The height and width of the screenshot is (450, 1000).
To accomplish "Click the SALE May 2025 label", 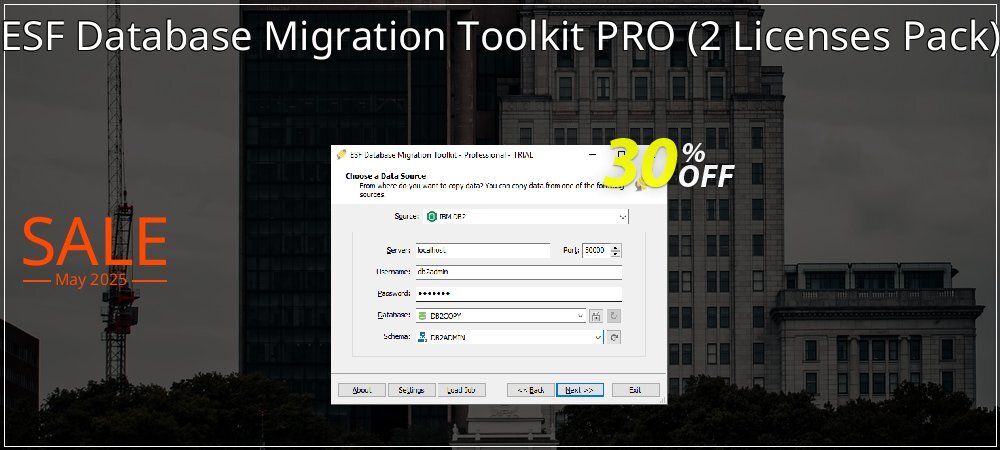I will click(94, 252).
